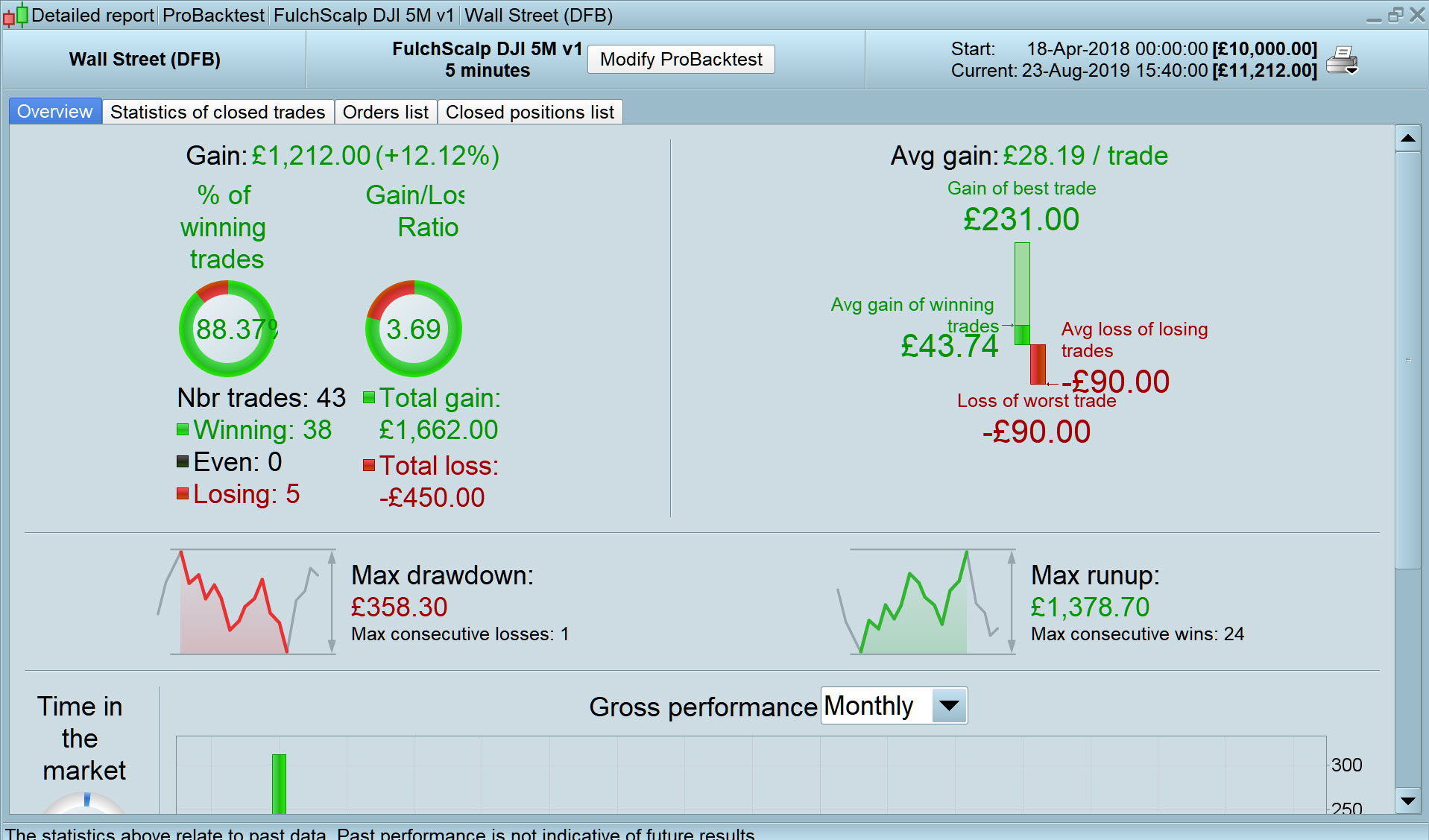Click Max consecutive losses: 1 text

coord(460,634)
